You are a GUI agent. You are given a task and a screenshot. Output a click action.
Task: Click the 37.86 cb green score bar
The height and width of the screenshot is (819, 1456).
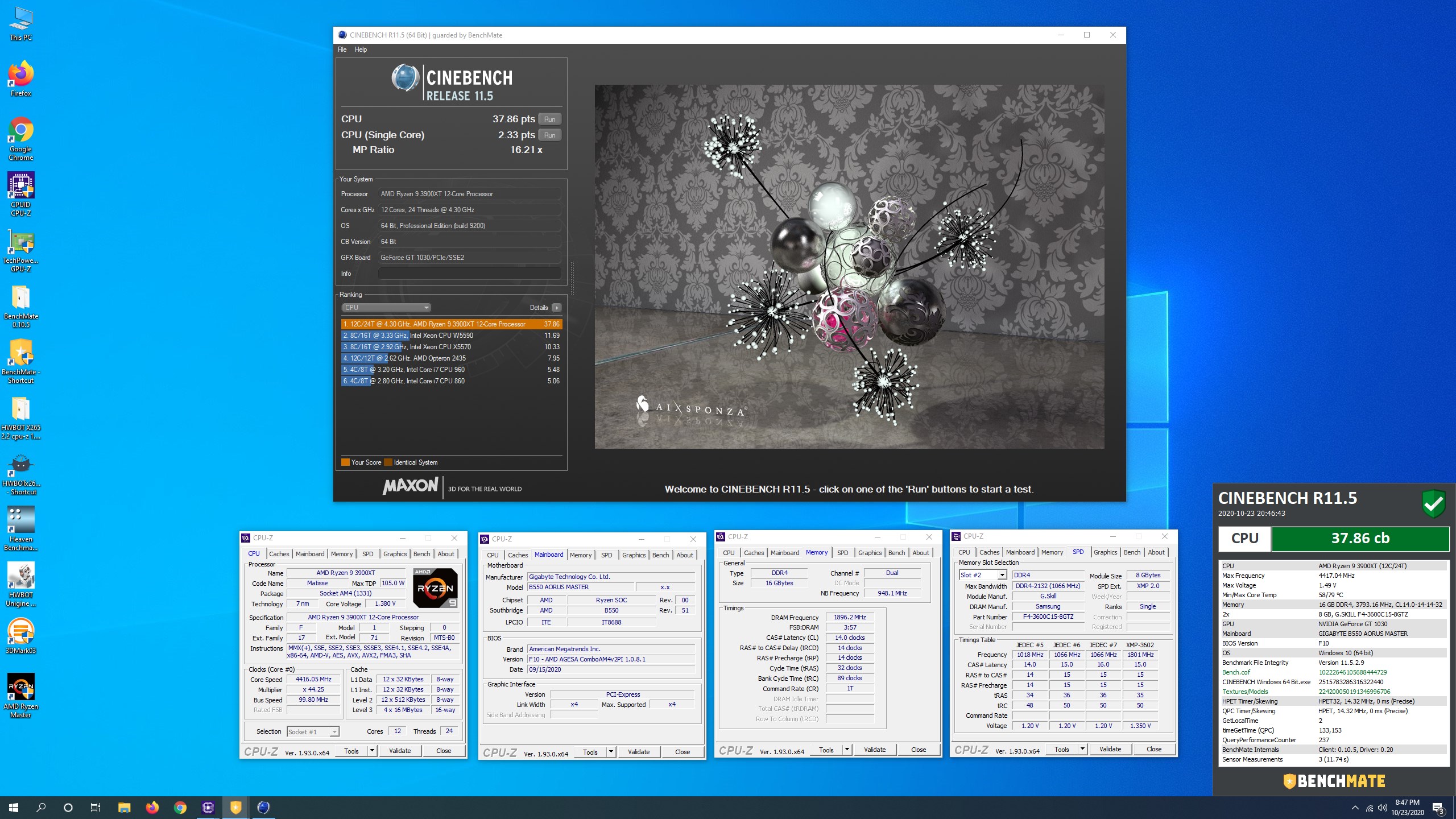1360,538
